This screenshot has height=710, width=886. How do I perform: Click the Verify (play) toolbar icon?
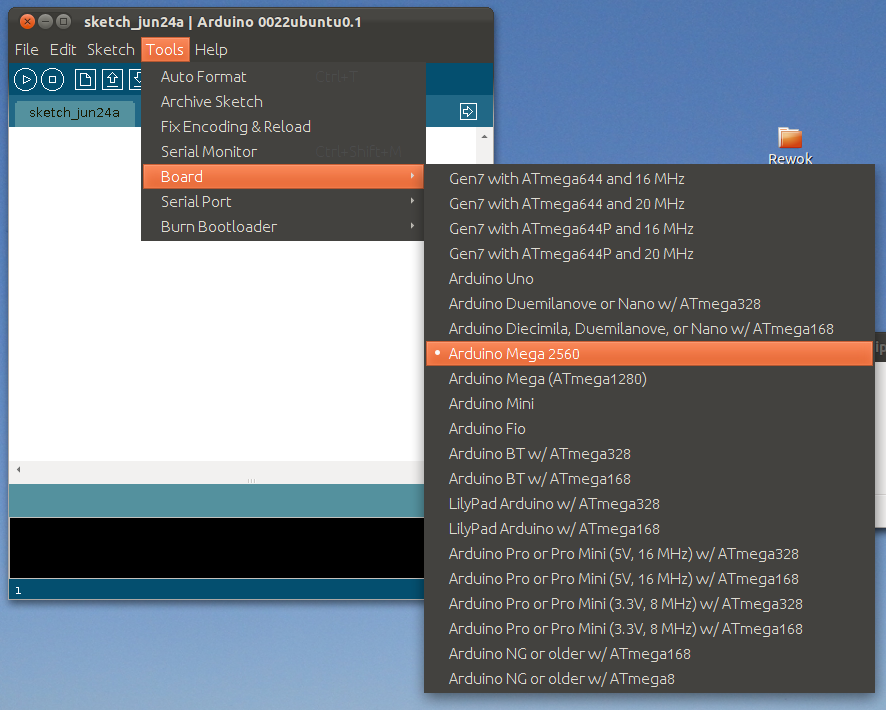(25, 80)
